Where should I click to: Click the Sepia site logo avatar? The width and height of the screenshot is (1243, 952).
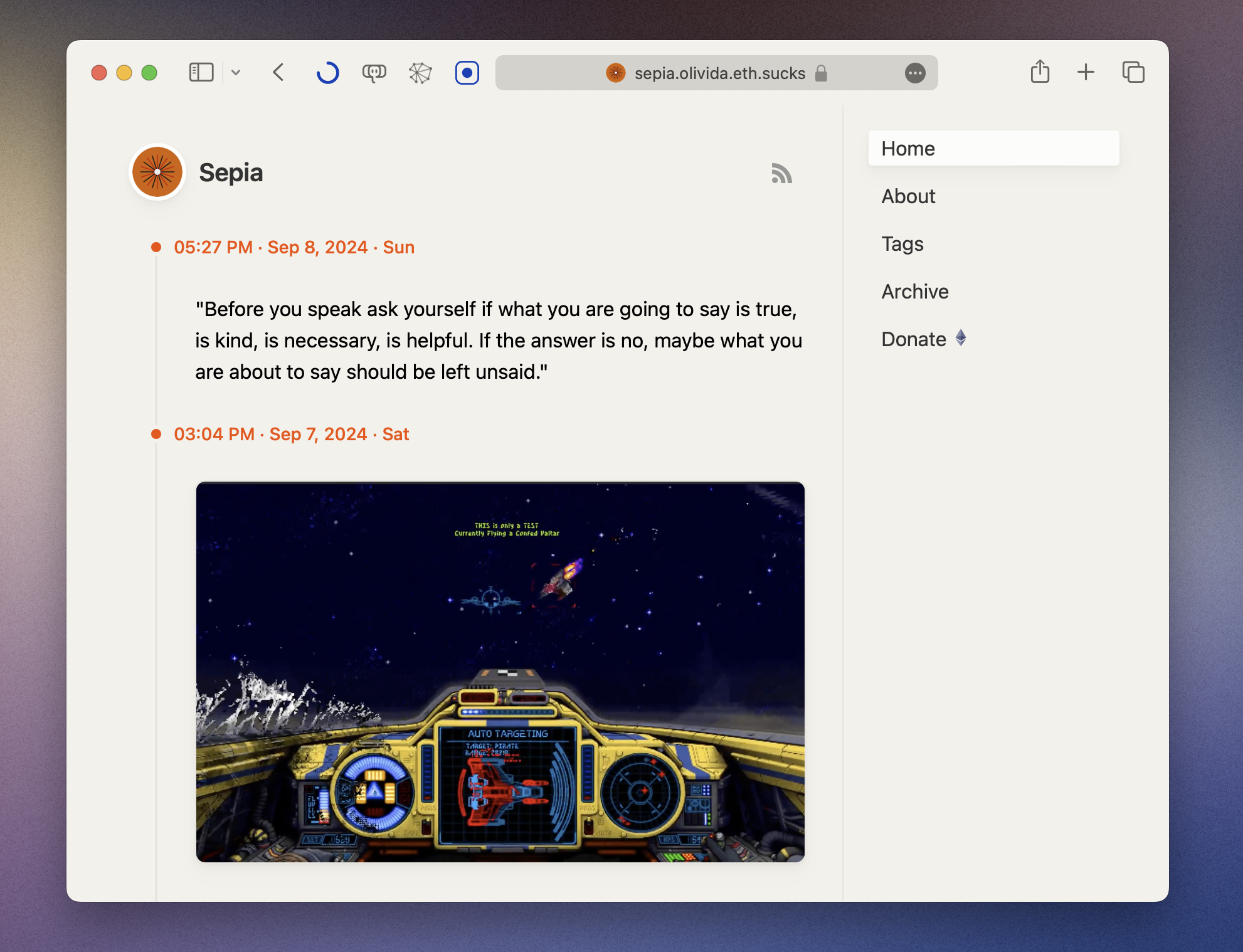pyautogui.click(x=157, y=172)
